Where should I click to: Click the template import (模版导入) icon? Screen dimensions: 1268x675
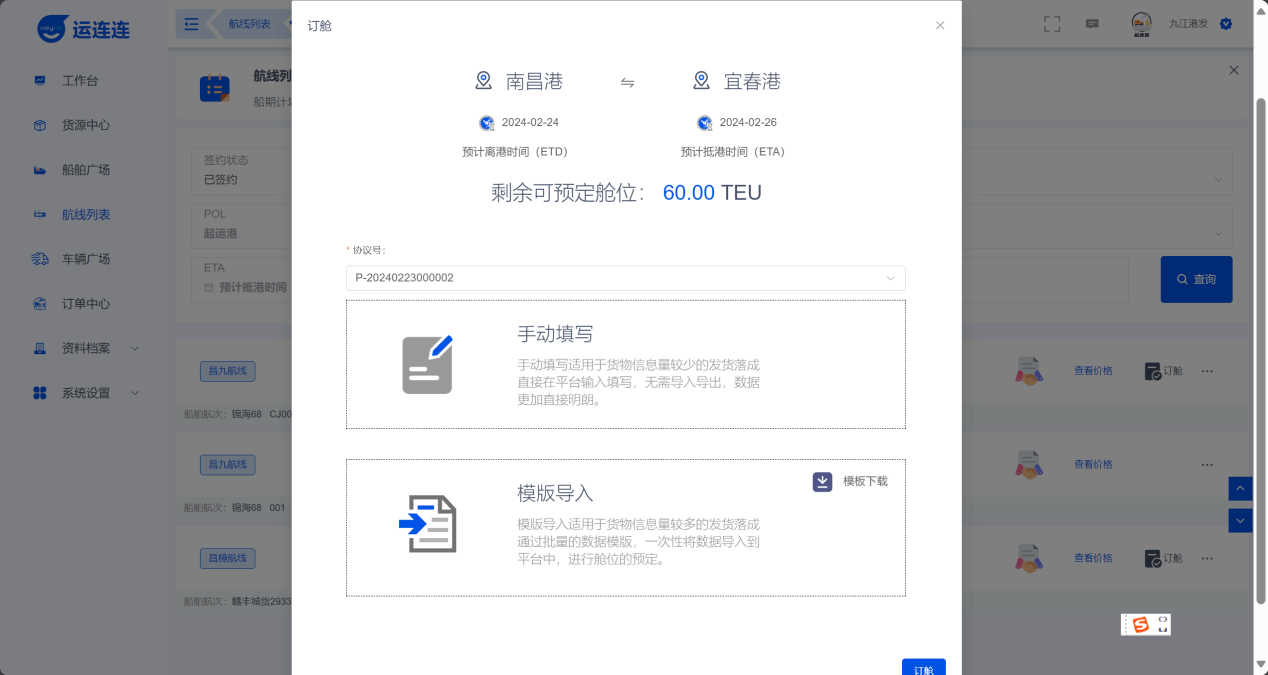427,524
